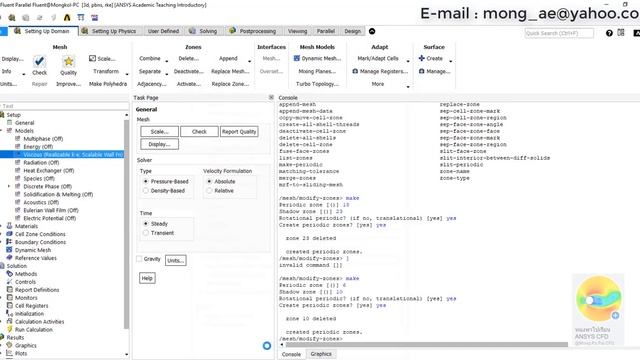Switch to the Solving ribbon tab
The width and height of the screenshot is (640, 360).
tap(203, 31)
